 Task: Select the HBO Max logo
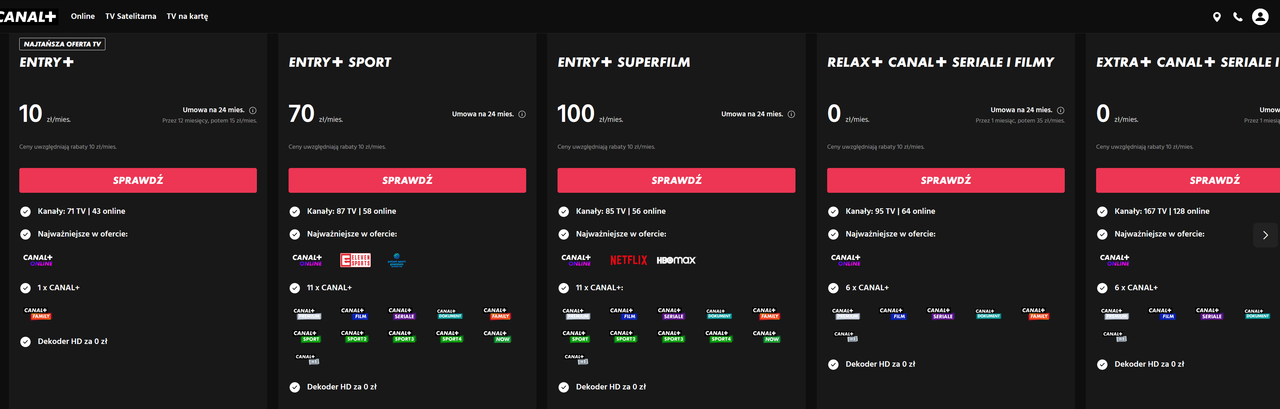pos(676,260)
